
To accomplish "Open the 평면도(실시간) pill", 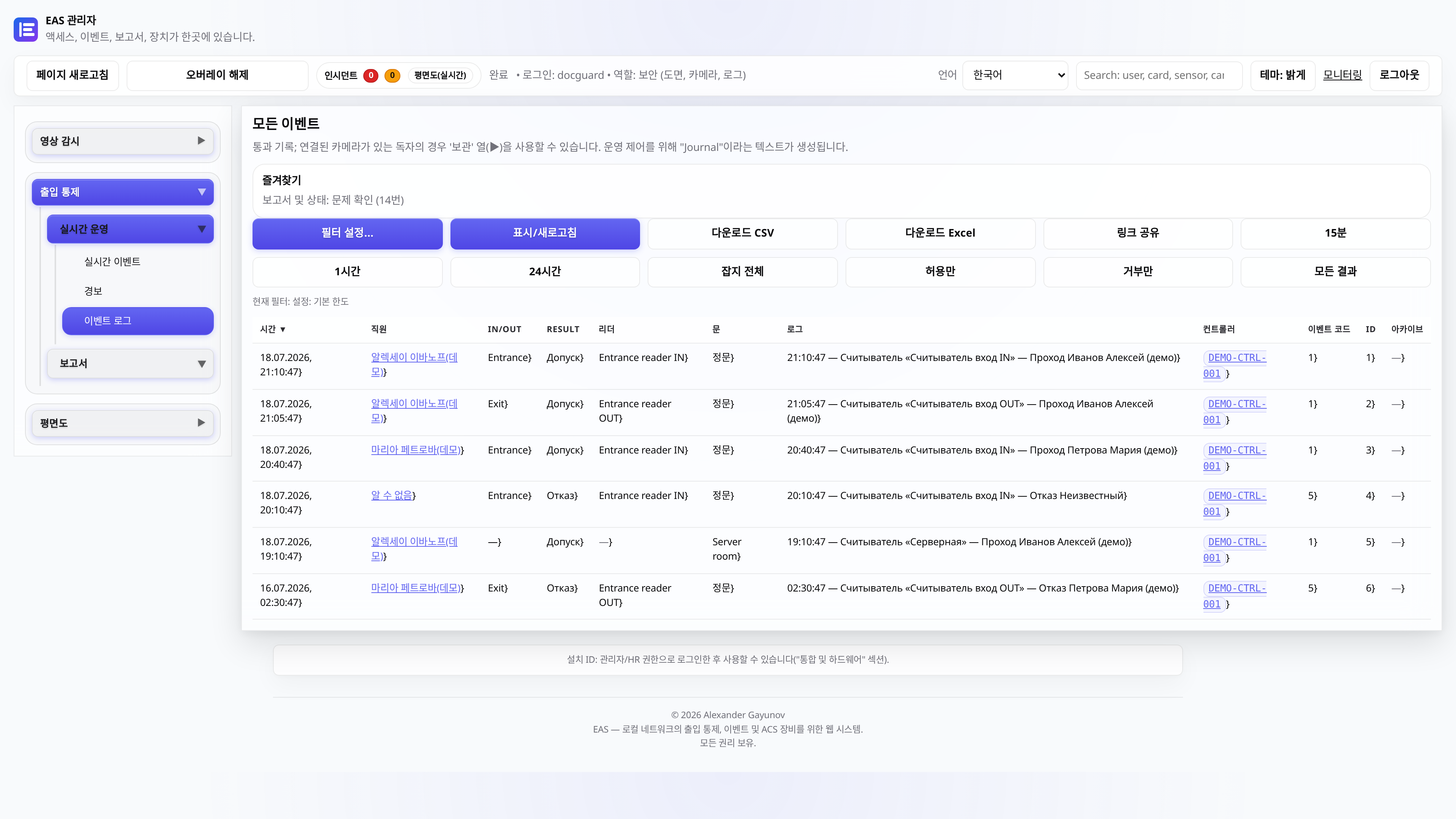I will [x=440, y=75].
